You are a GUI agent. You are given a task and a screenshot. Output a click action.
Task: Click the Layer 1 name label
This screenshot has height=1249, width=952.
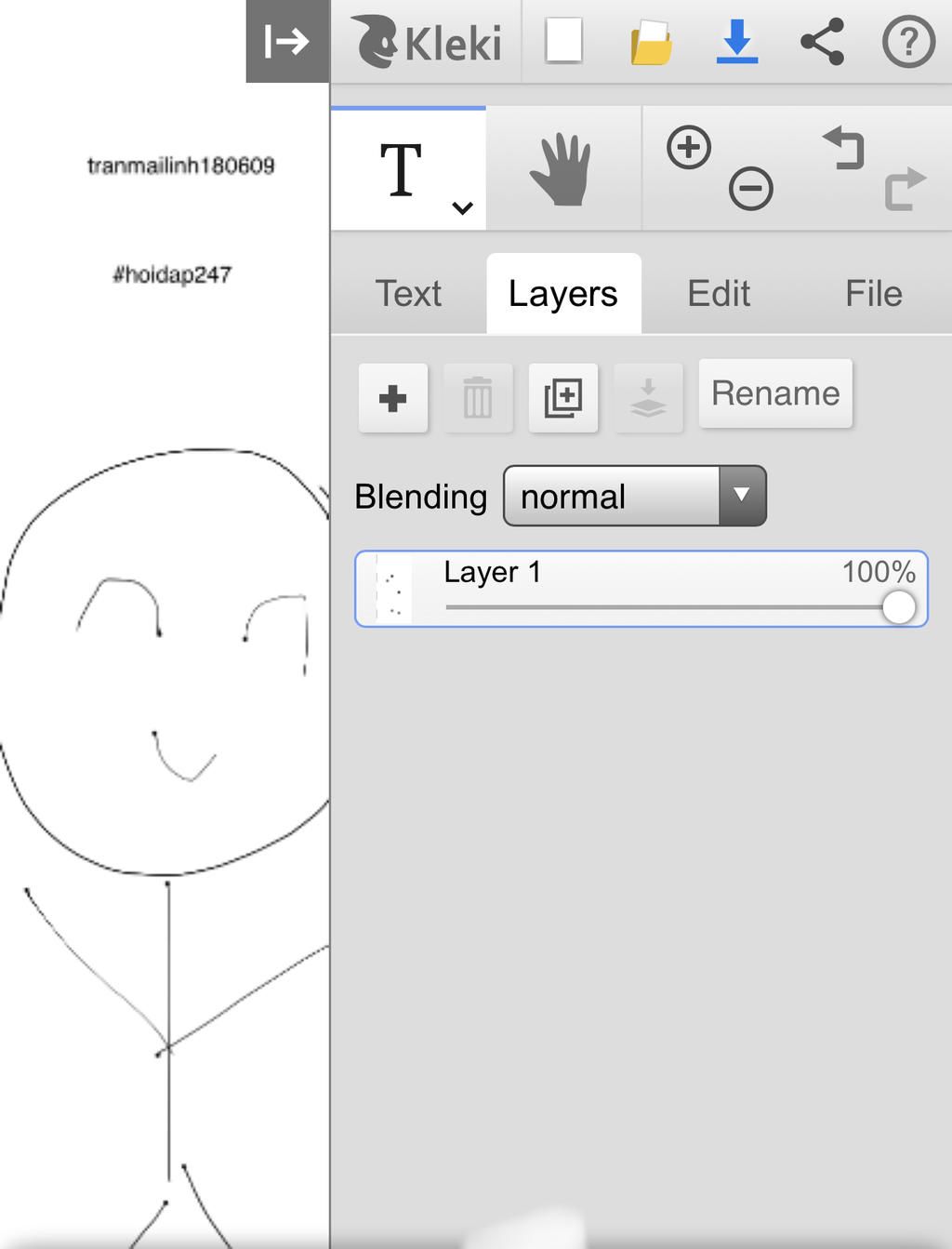pos(492,572)
